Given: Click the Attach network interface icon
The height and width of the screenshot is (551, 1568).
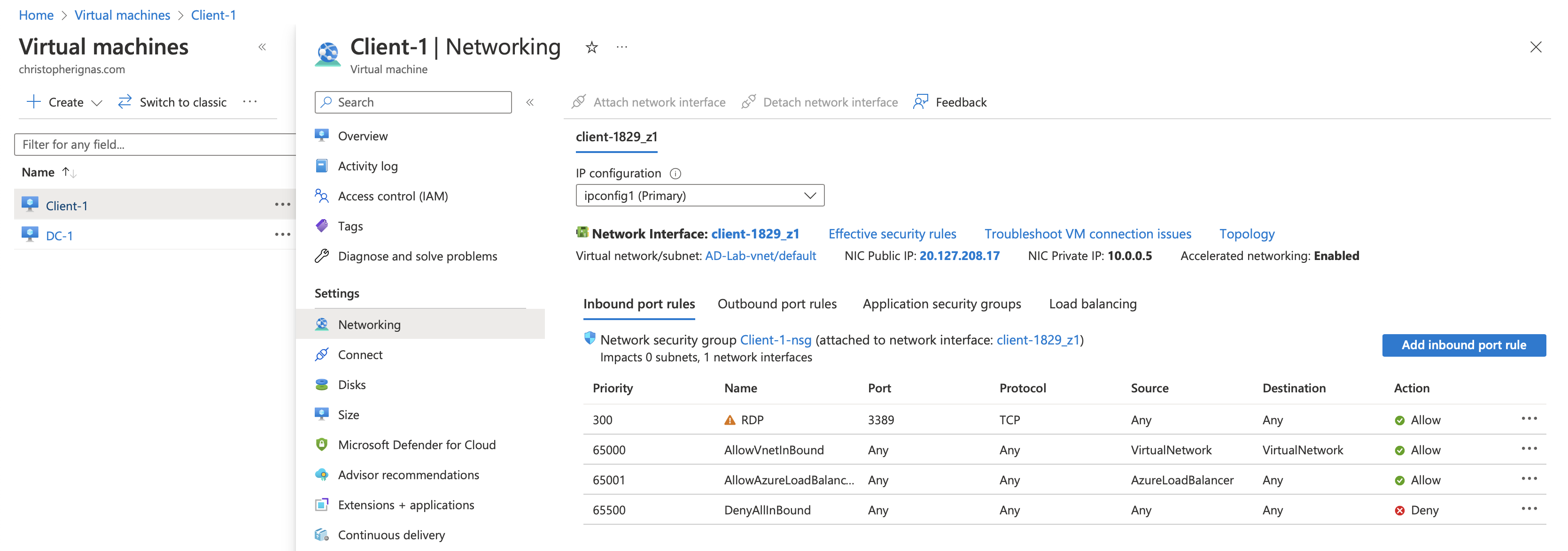Looking at the screenshot, I should point(578,101).
